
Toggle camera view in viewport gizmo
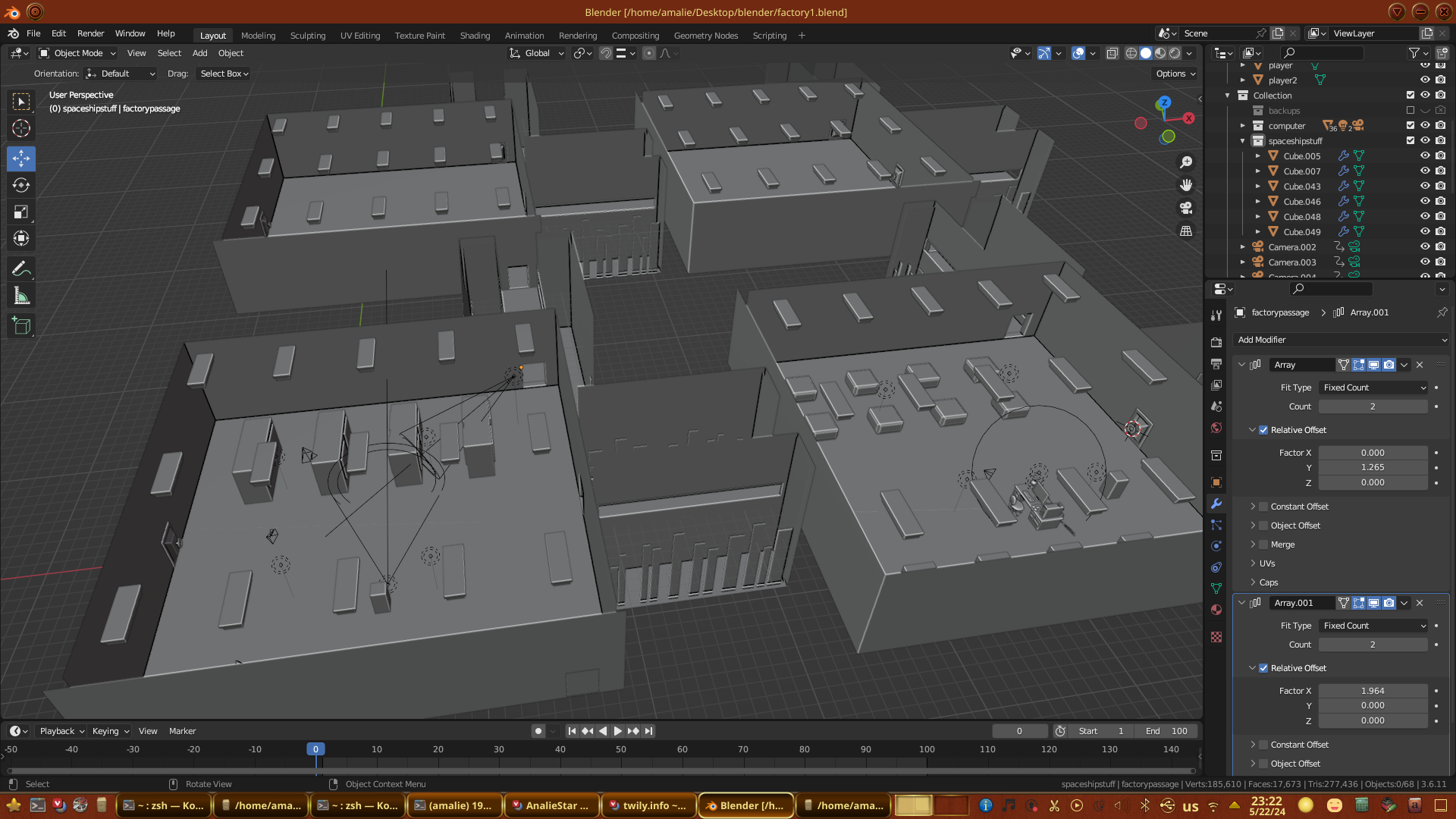(1186, 208)
